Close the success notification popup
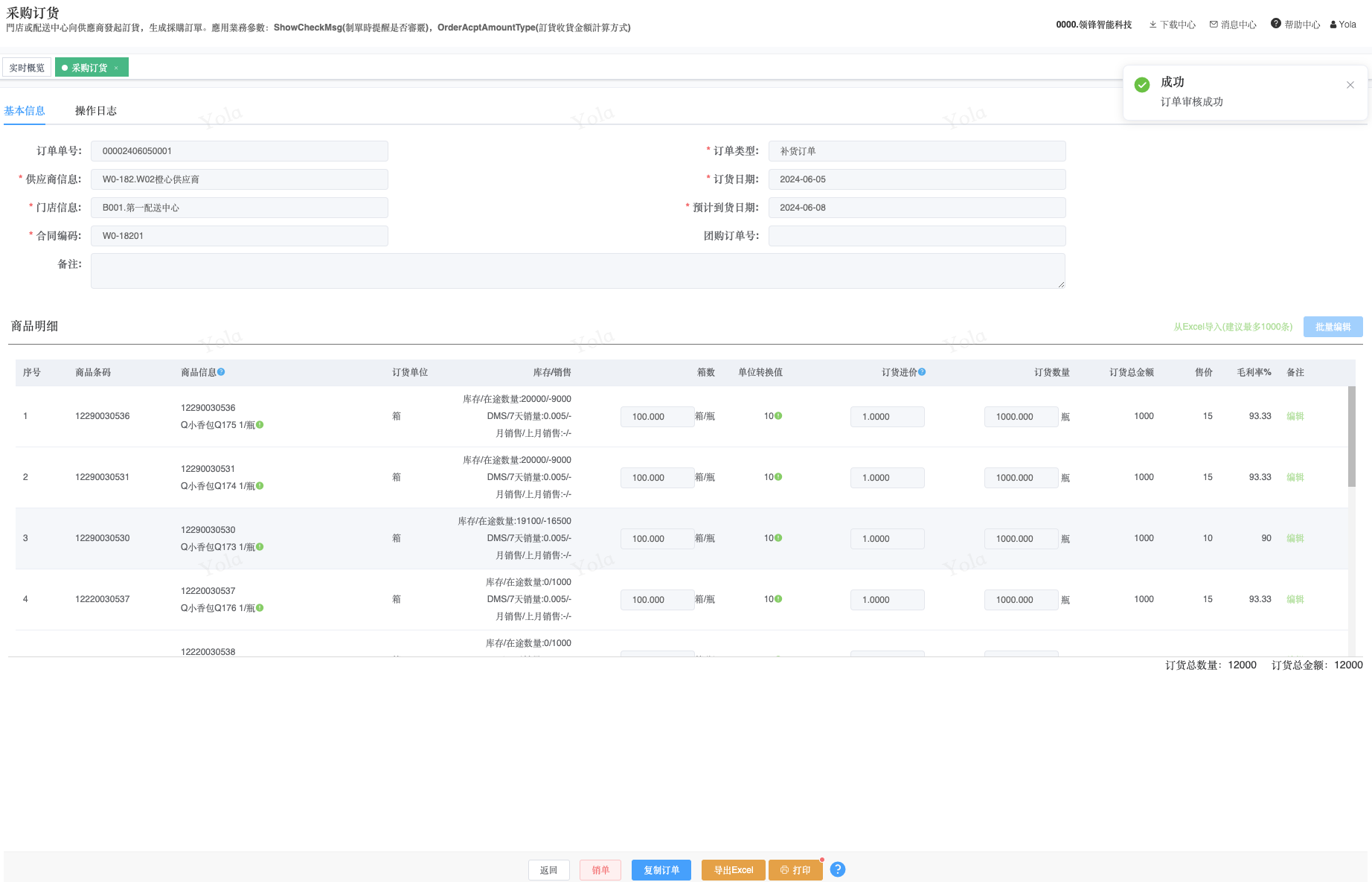The image size is (1372, 882). coord(1350,85)
